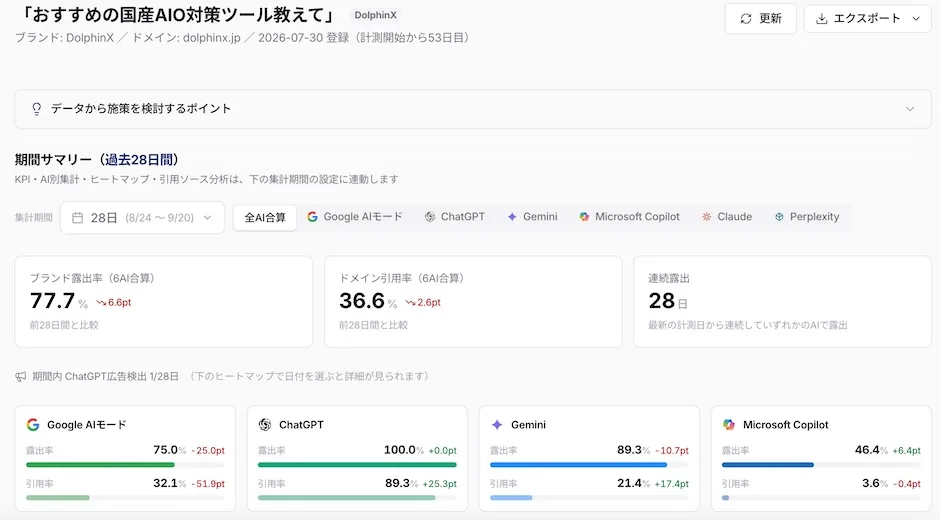
Task: Click the page title おすすめの国産AIO対策ツール教えて
Action: click(178, 14)
